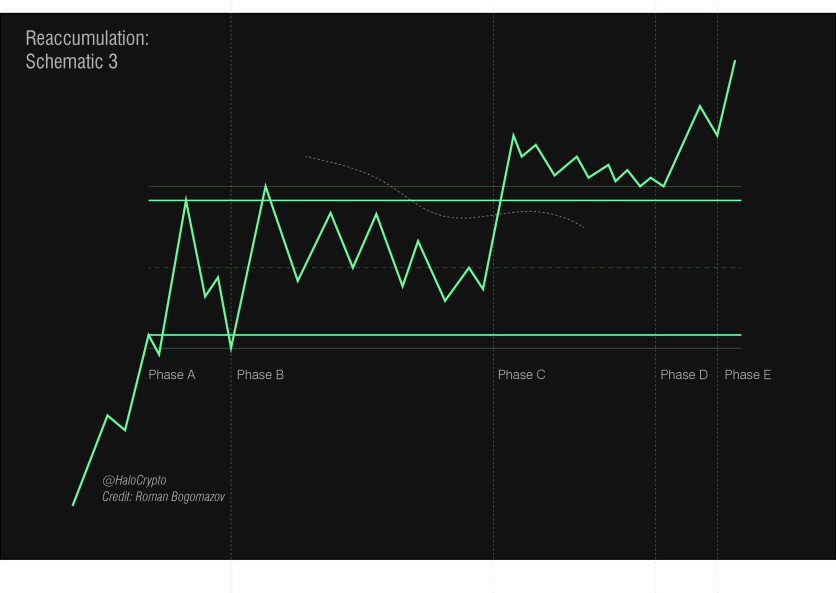Viewport: 836px width, 593px height.
Task: Click the curved dotted gray trend line
Action: (445, 192)
